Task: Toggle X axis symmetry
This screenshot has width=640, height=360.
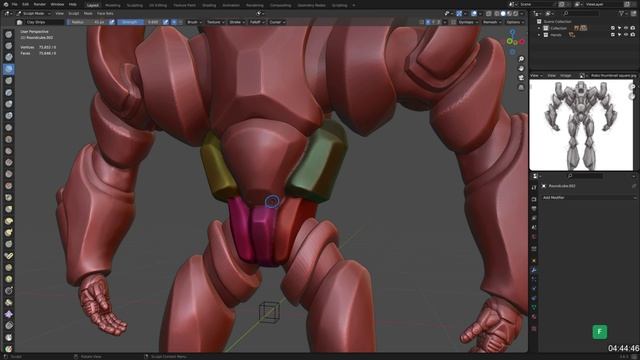Action: pyautogui.click(x=428, y=22)
